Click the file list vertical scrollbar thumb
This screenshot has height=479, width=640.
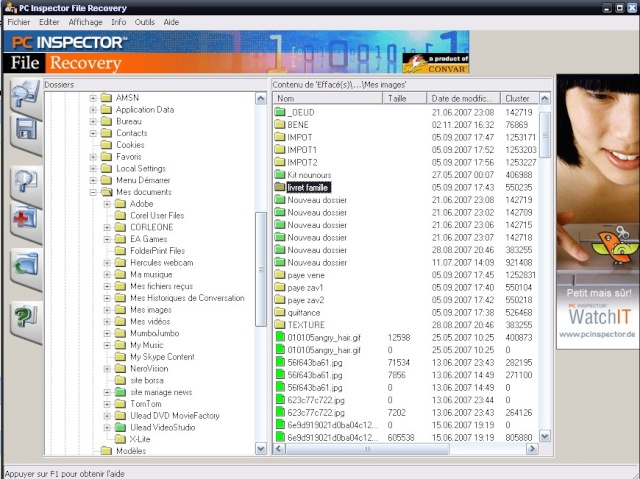(x=544, y=135)
